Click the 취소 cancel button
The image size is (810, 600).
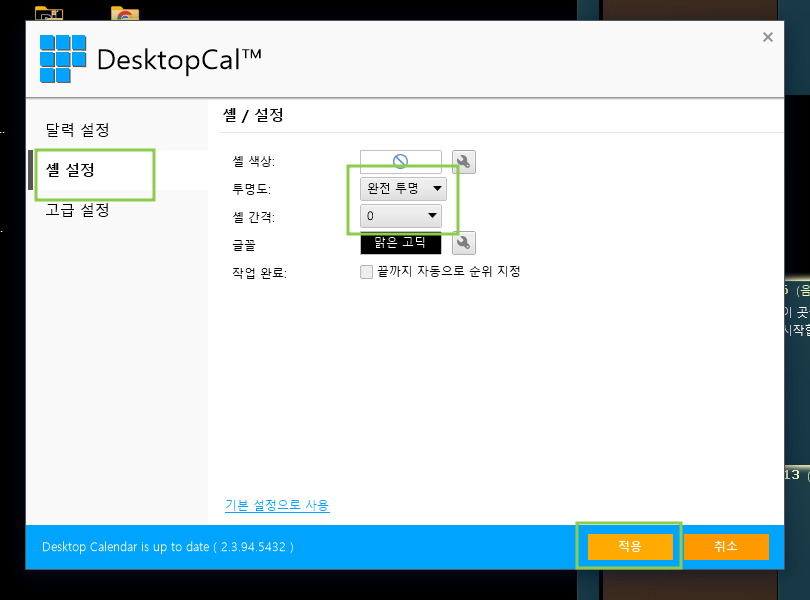(x=726, y=546)
